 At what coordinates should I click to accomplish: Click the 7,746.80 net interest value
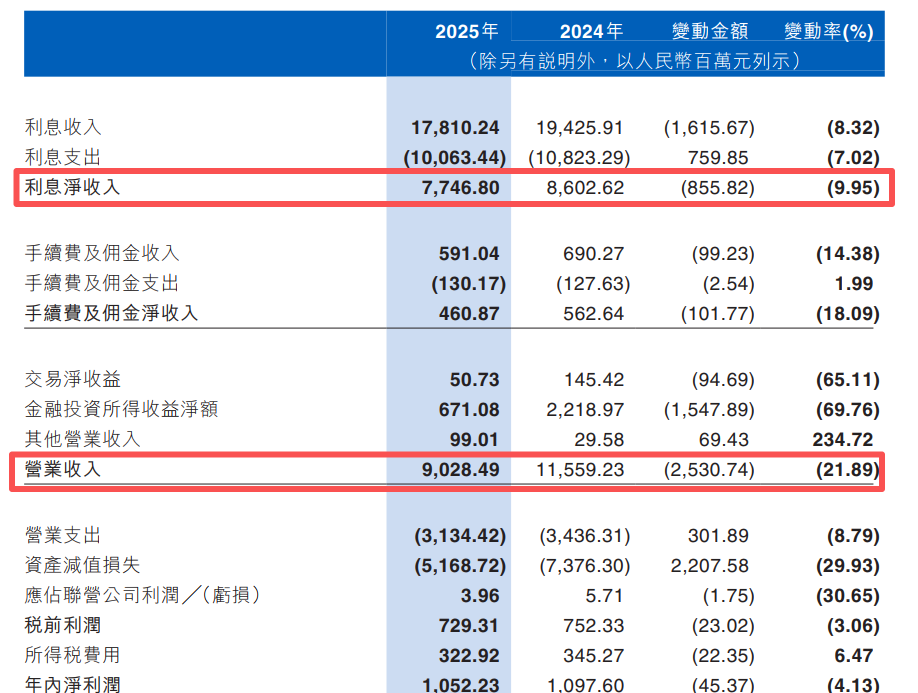461,188
